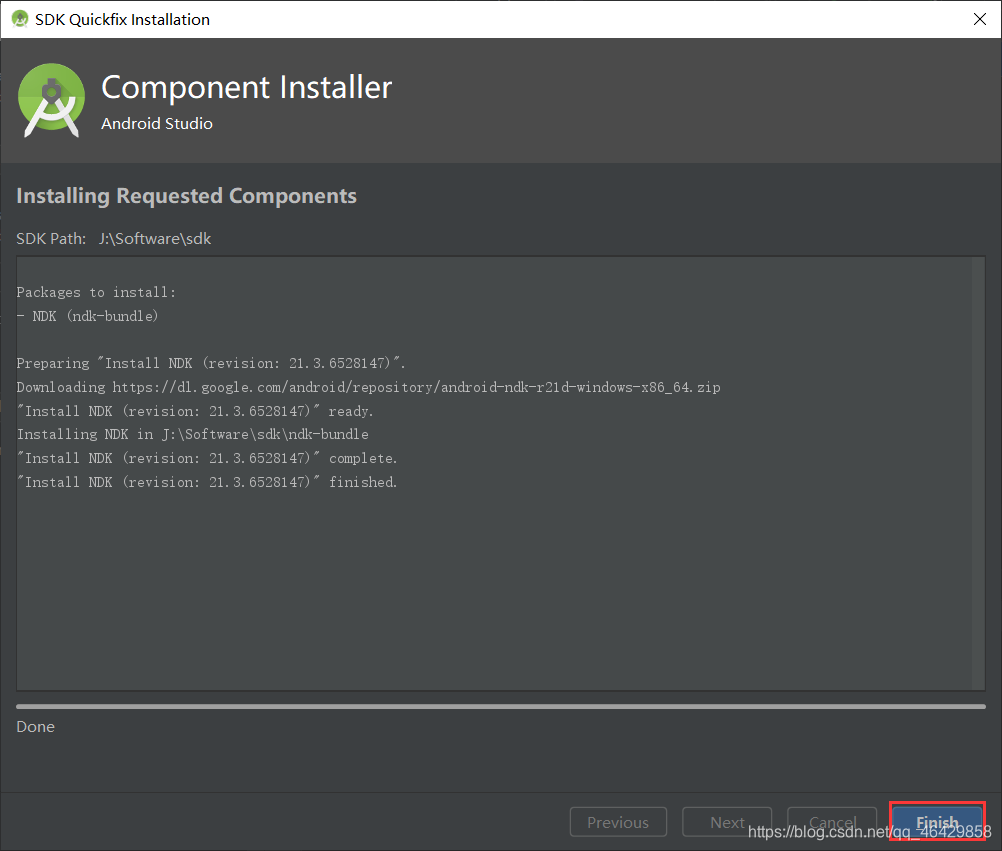Select the Install NDK 'finished.' log line
This screenshot has height=851, width=1002.
tap(207, 482)
